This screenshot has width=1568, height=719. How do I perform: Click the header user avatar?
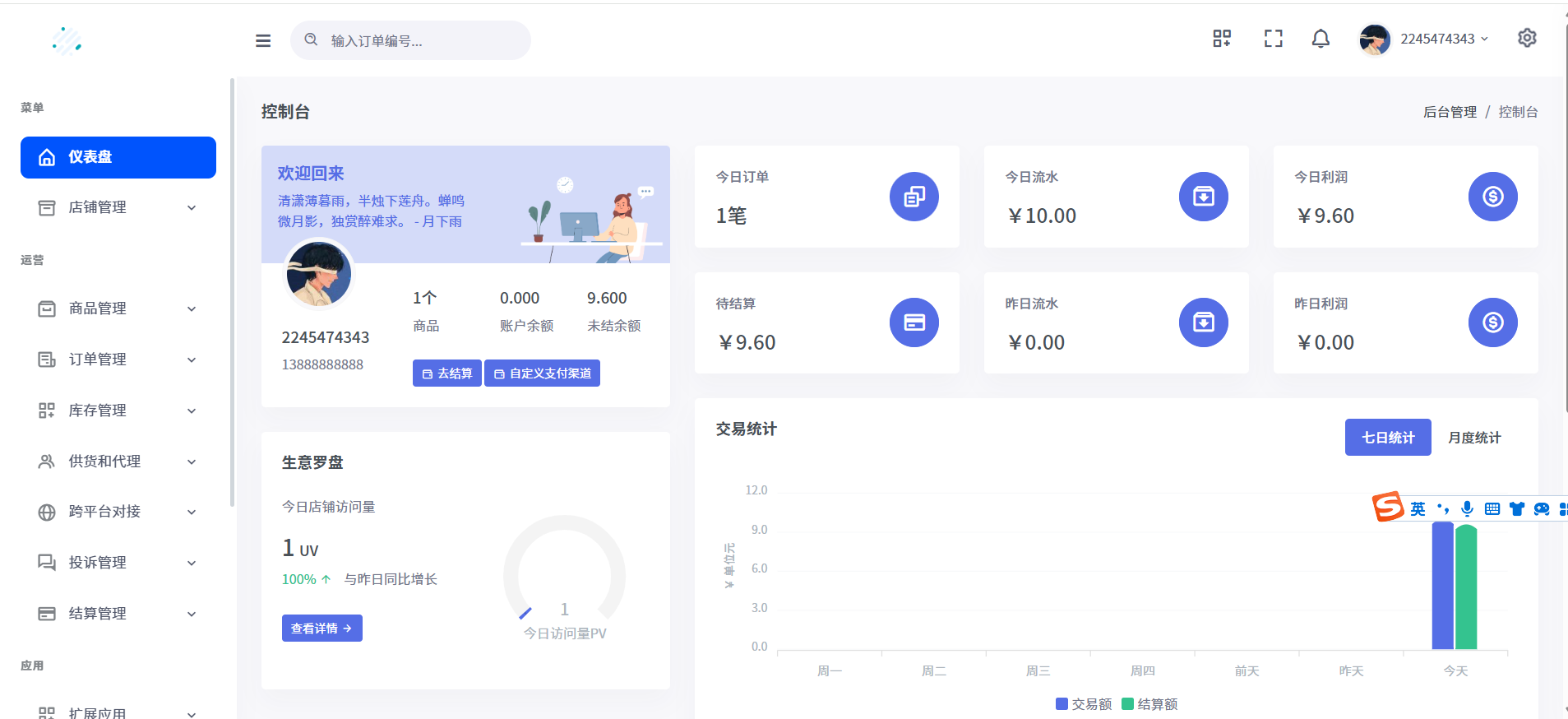click(1375, 39)
